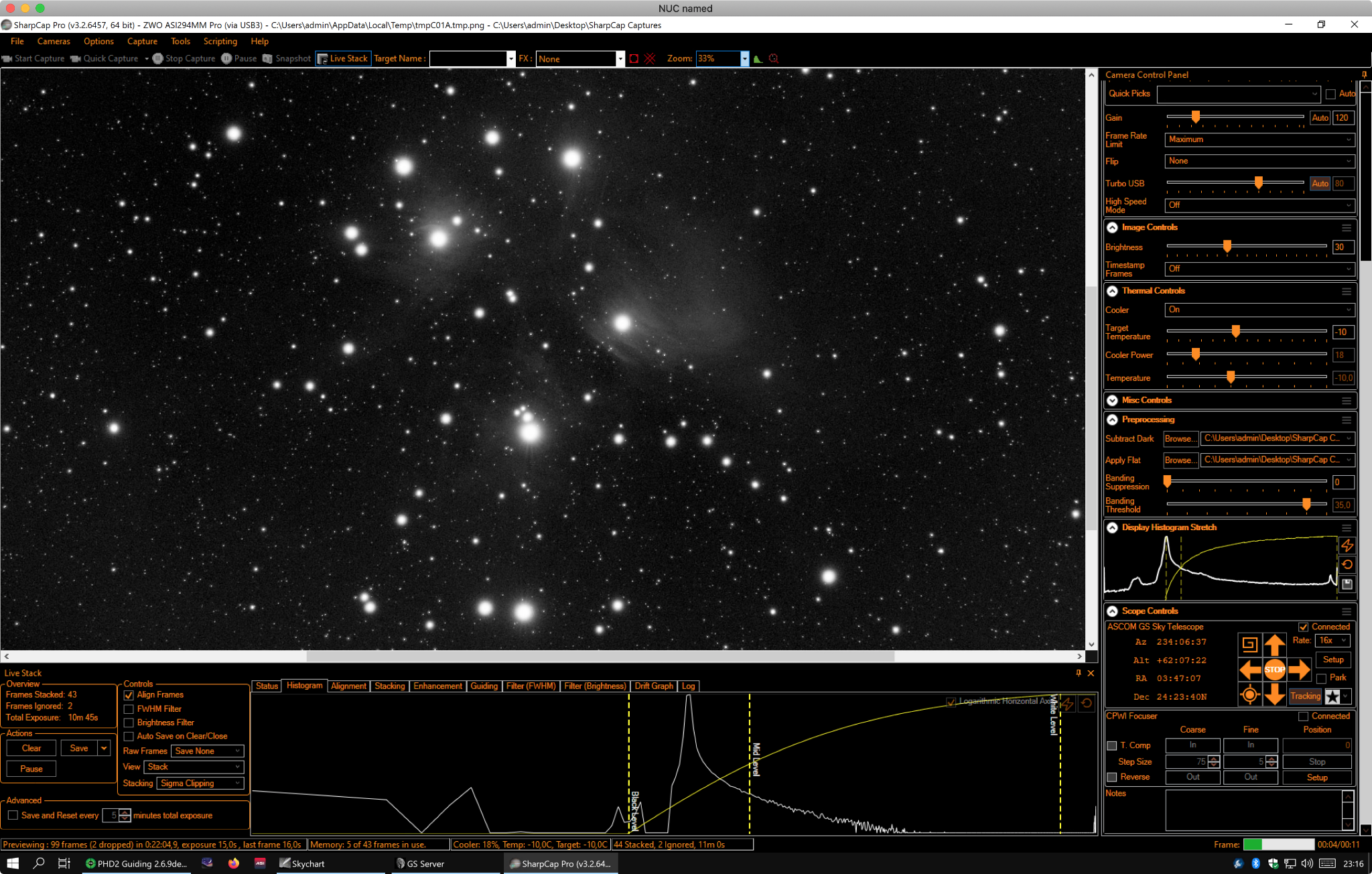
Task: Move the telescope right with the arrow
Action: [1299, 669]
